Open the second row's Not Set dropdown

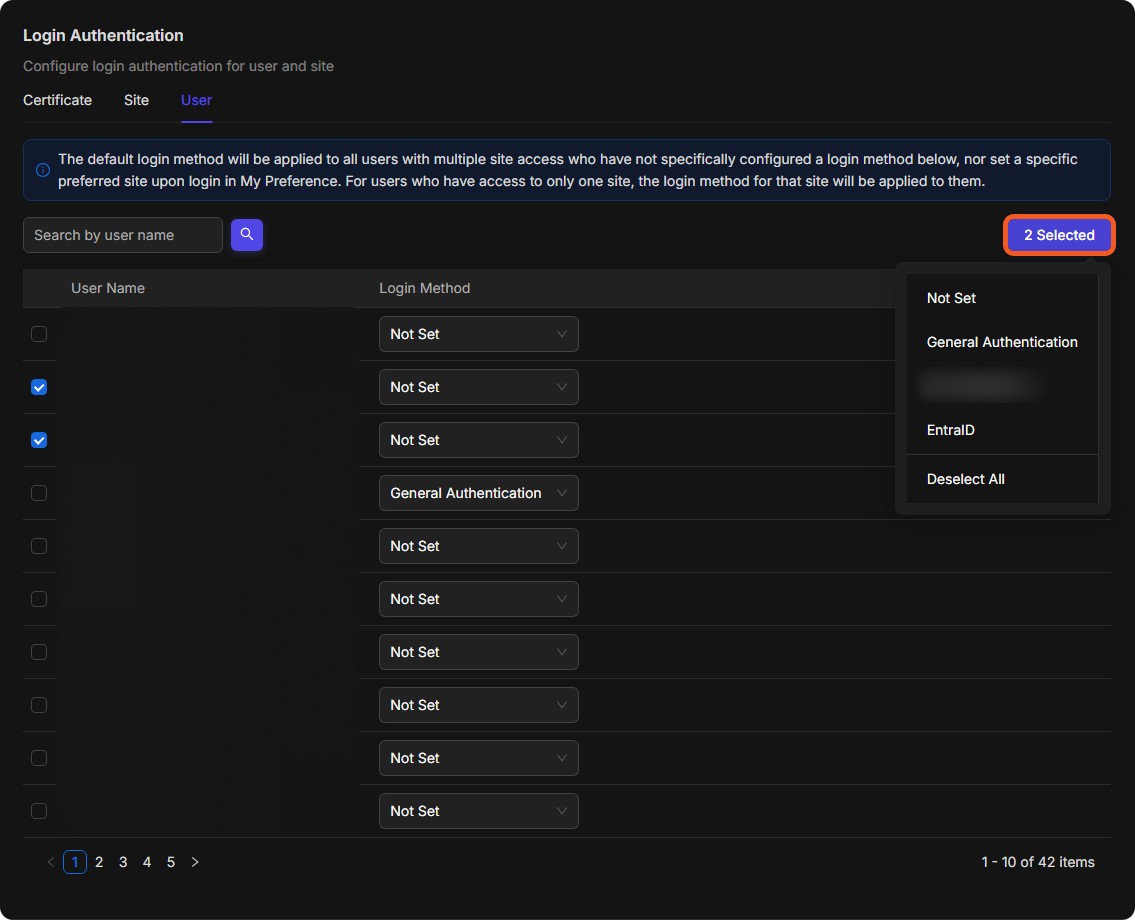478,387
